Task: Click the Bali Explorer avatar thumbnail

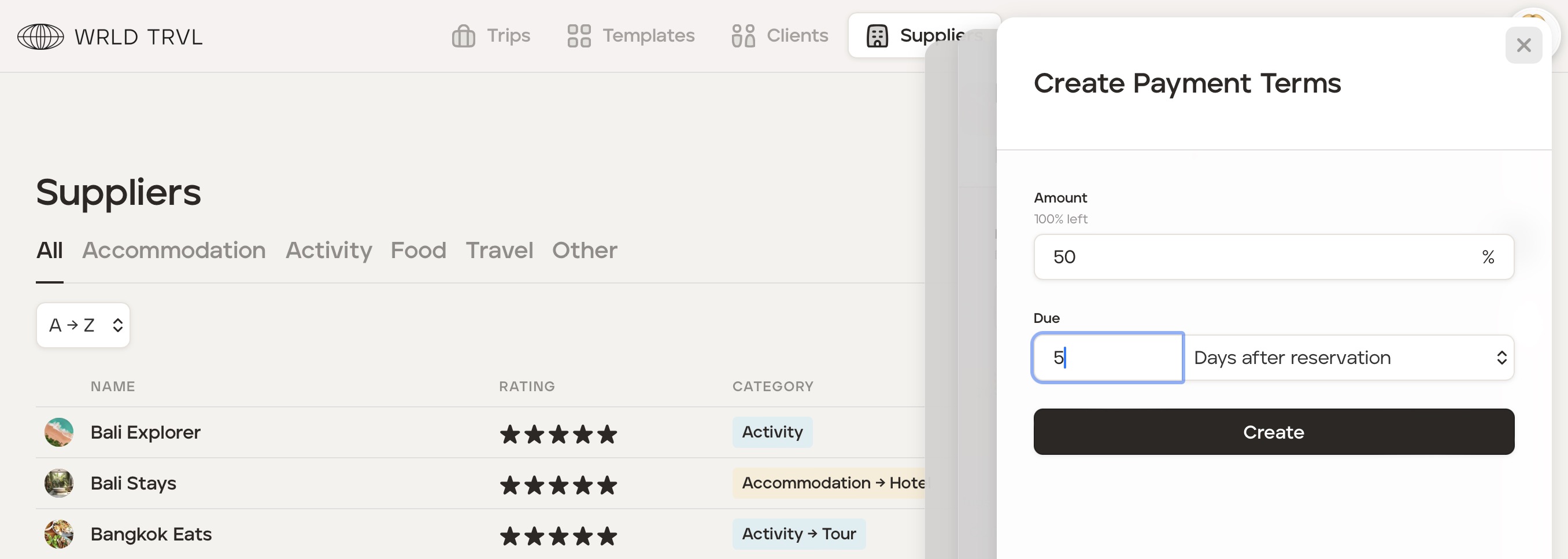Action: pos(59,432)
